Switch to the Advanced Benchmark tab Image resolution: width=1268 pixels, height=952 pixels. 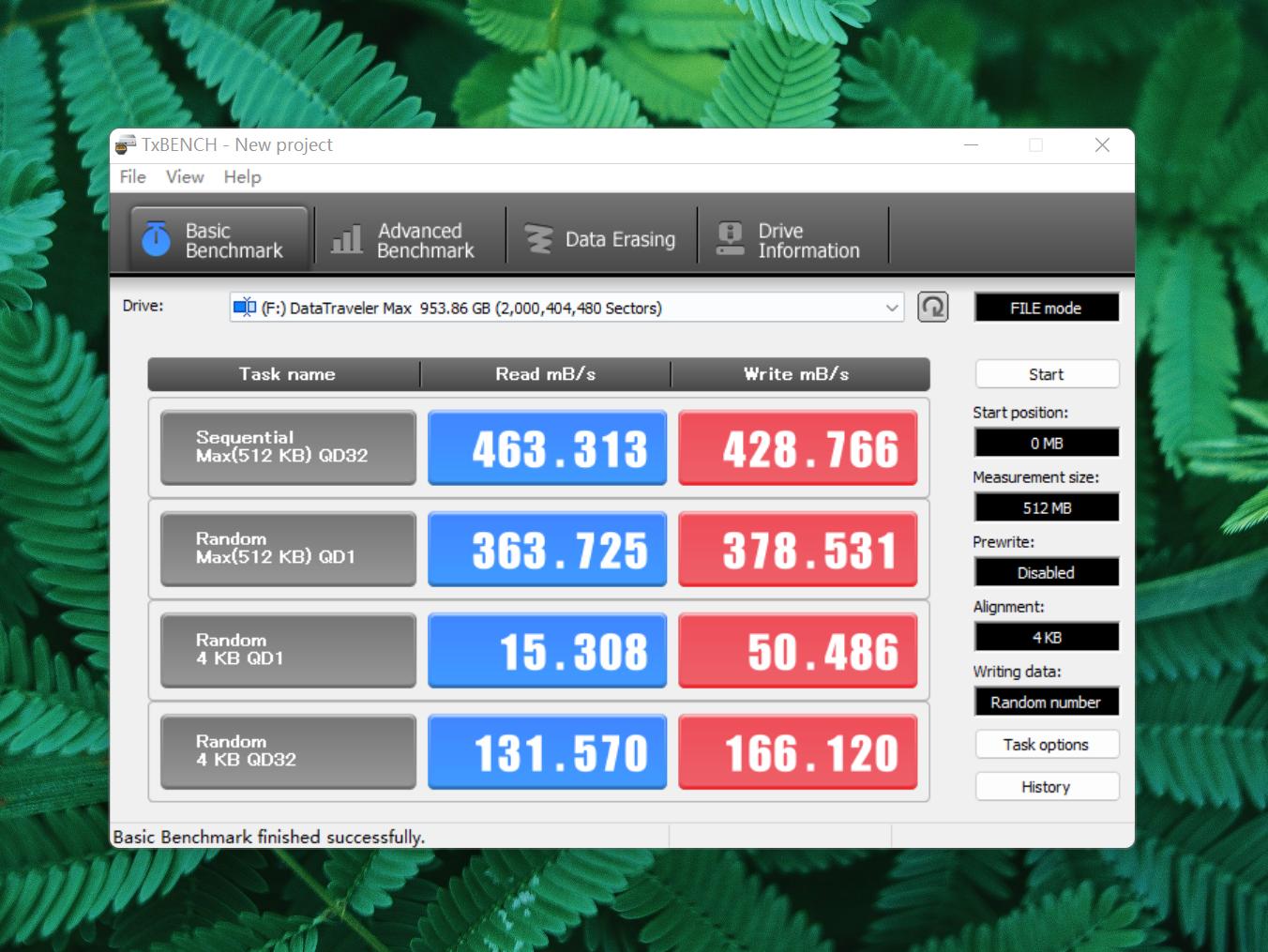click(x=411, y=239)
